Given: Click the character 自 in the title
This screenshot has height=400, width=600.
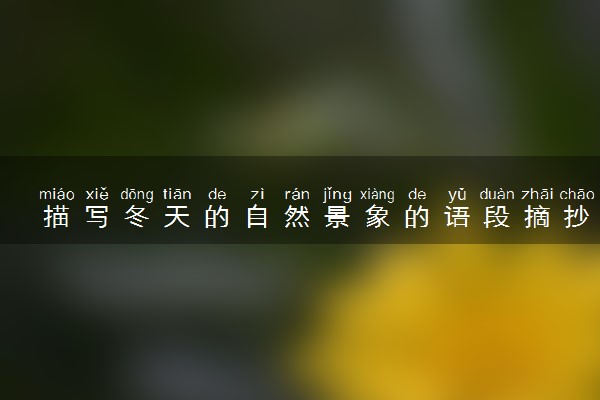Looking at the screenshot, I should point(257,217).
